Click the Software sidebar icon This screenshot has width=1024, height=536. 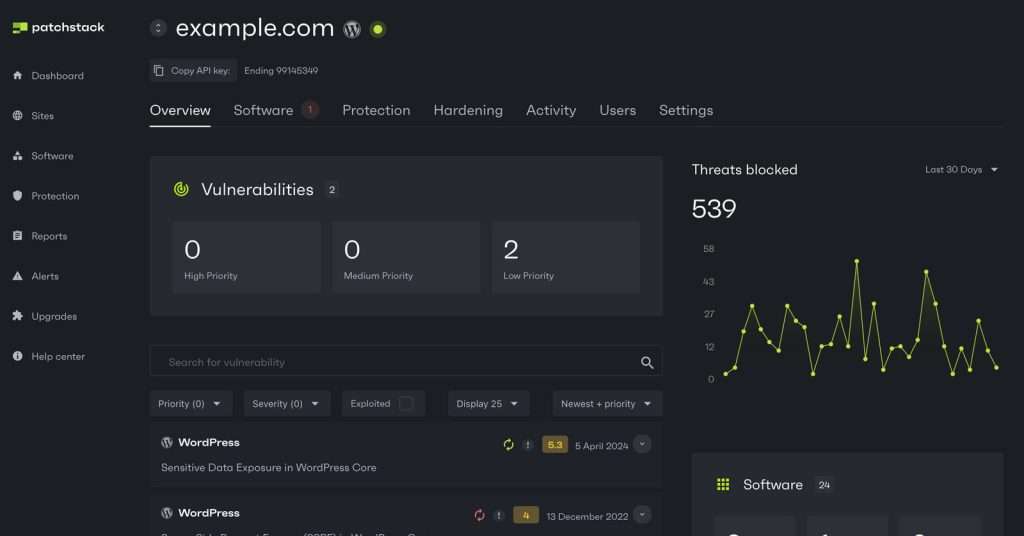point(18,156)
